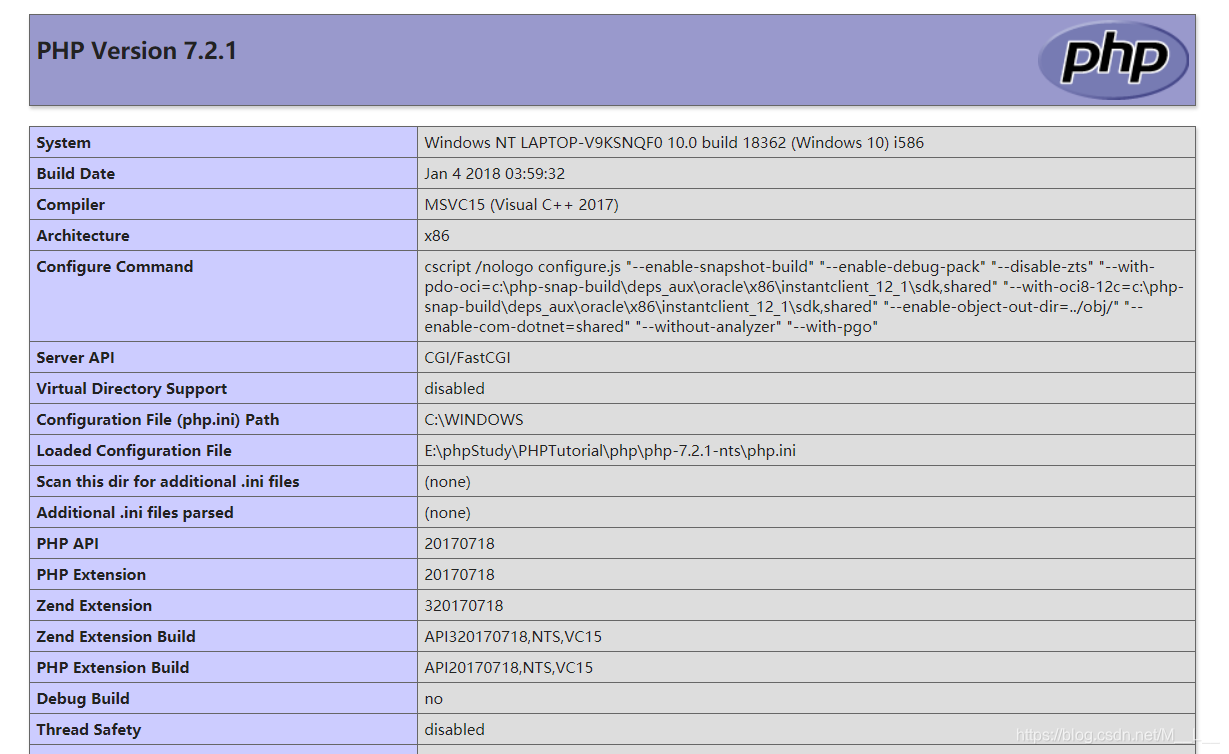This screenshot has width=1229, height=754.
Task: Select the Jan 4 2018 03:59:32 value
Action: click(495, 174)
